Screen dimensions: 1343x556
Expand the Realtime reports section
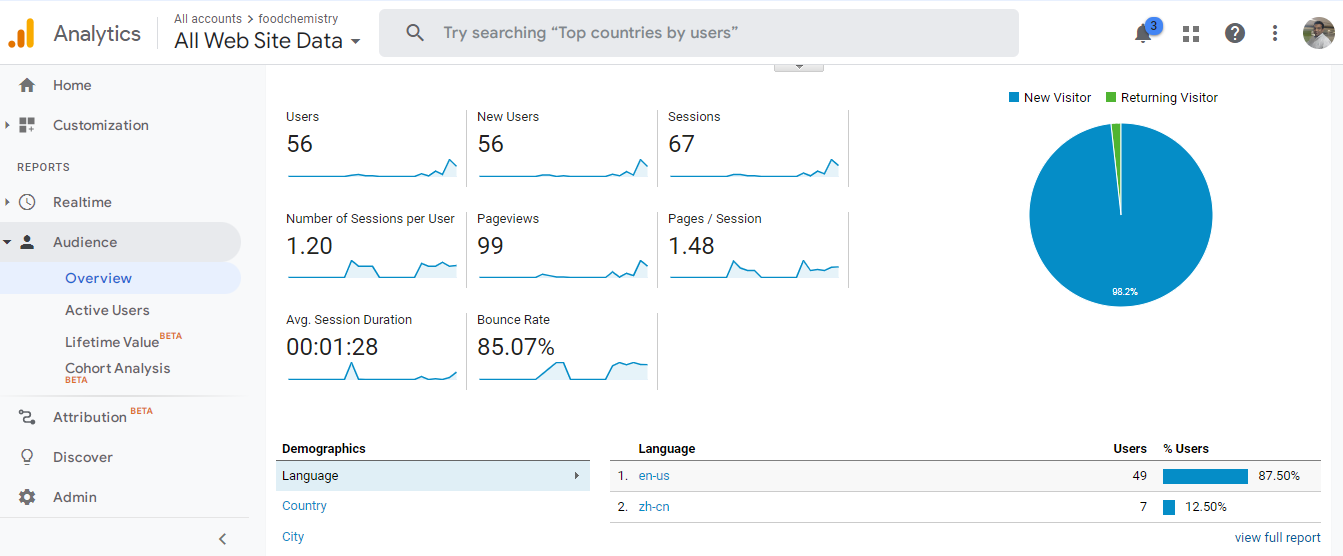[x=7, y=202]
